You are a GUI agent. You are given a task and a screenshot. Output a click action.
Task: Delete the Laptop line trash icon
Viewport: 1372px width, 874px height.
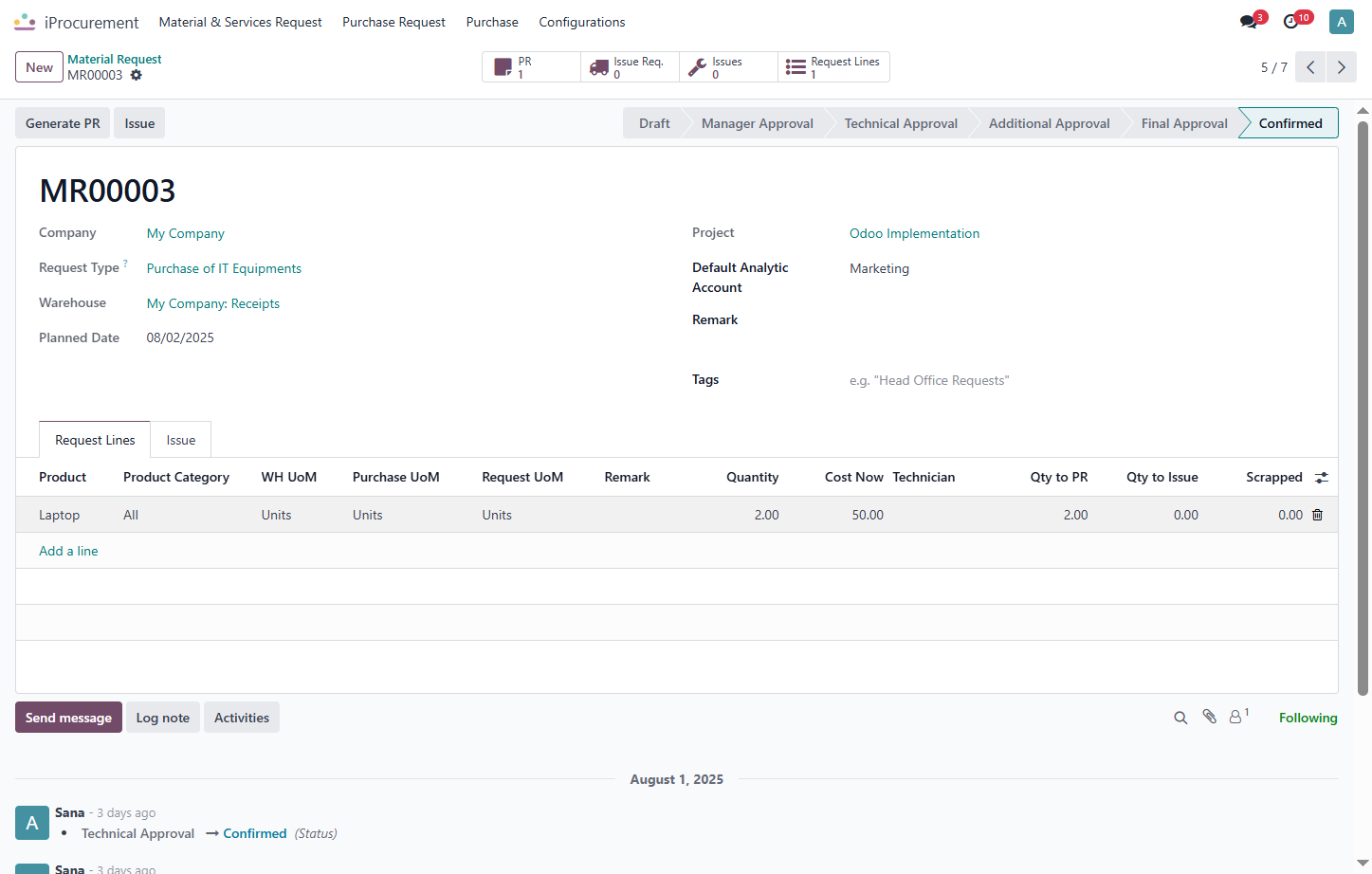(x=1317, y=515)
